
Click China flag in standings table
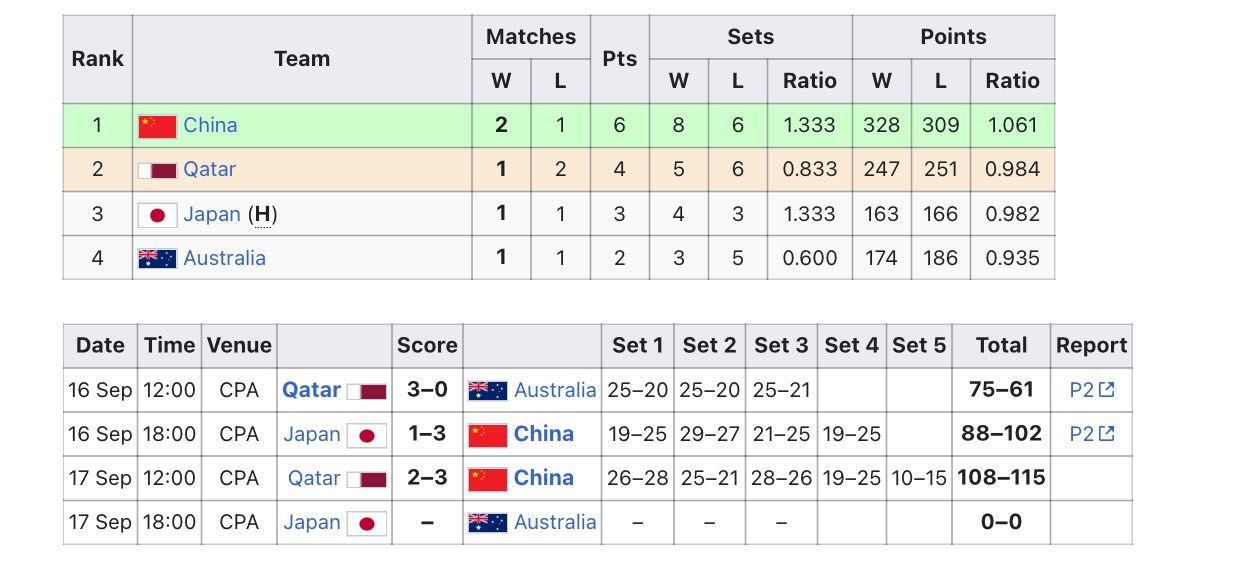[x=157, y=126]
